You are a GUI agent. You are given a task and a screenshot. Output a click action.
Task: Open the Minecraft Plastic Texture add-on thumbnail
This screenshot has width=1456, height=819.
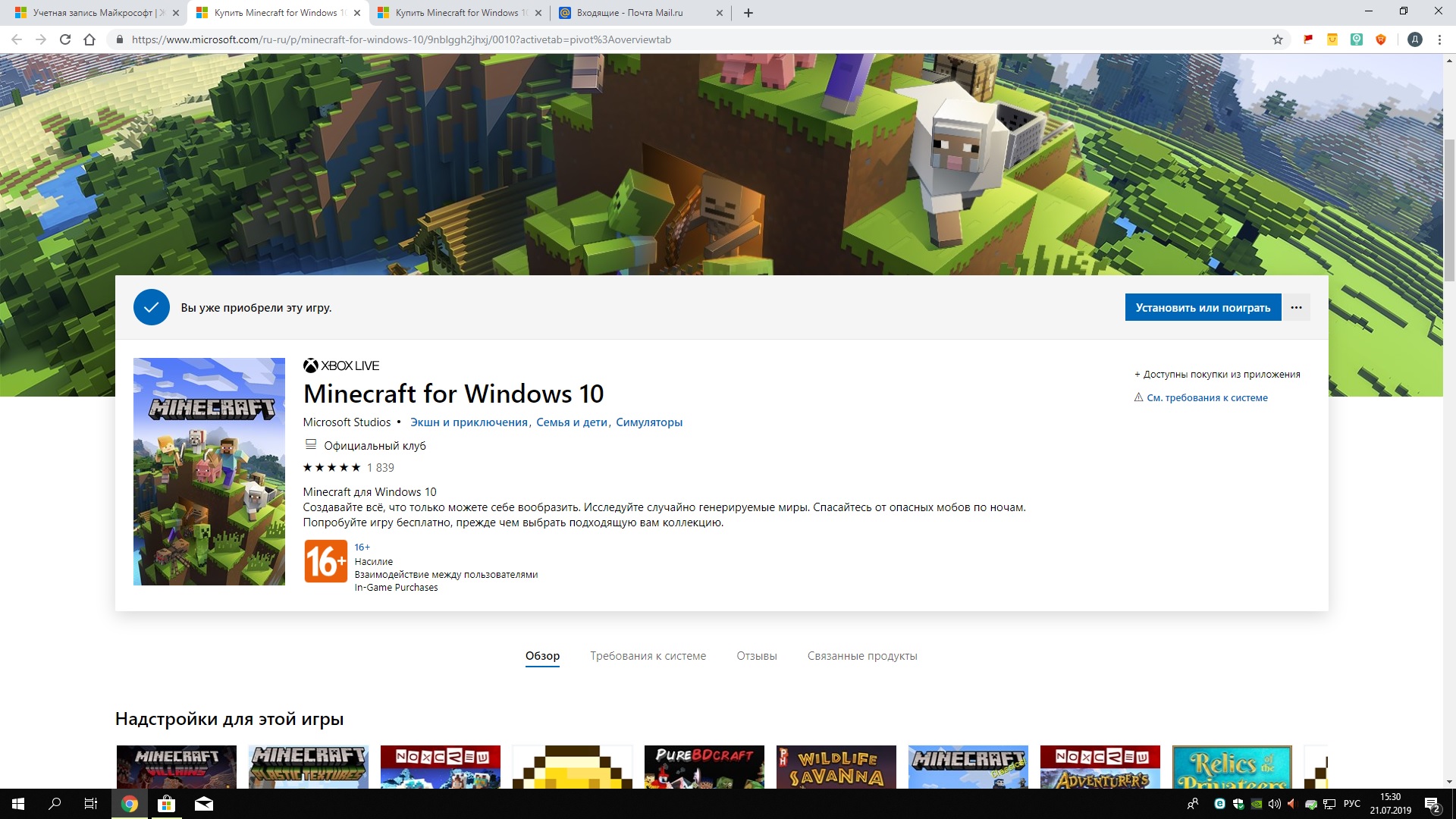(309, 767)
